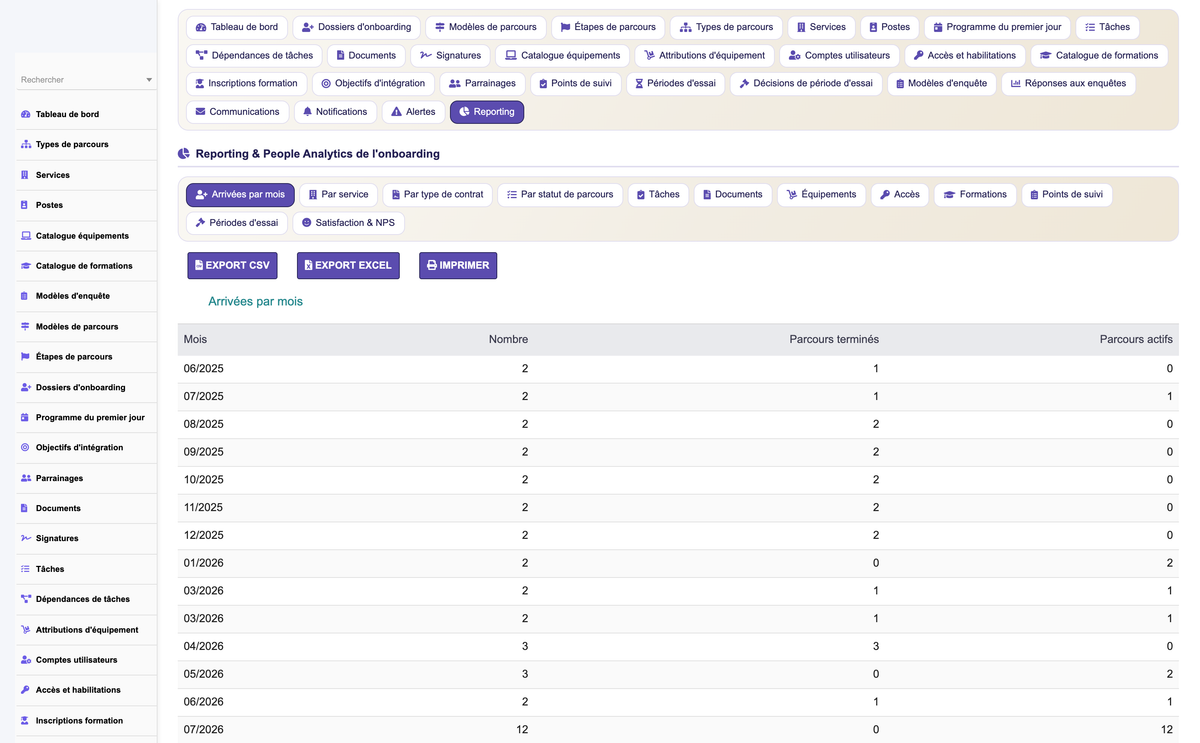Switch to Par type de contrat tab

coord(438,195)
